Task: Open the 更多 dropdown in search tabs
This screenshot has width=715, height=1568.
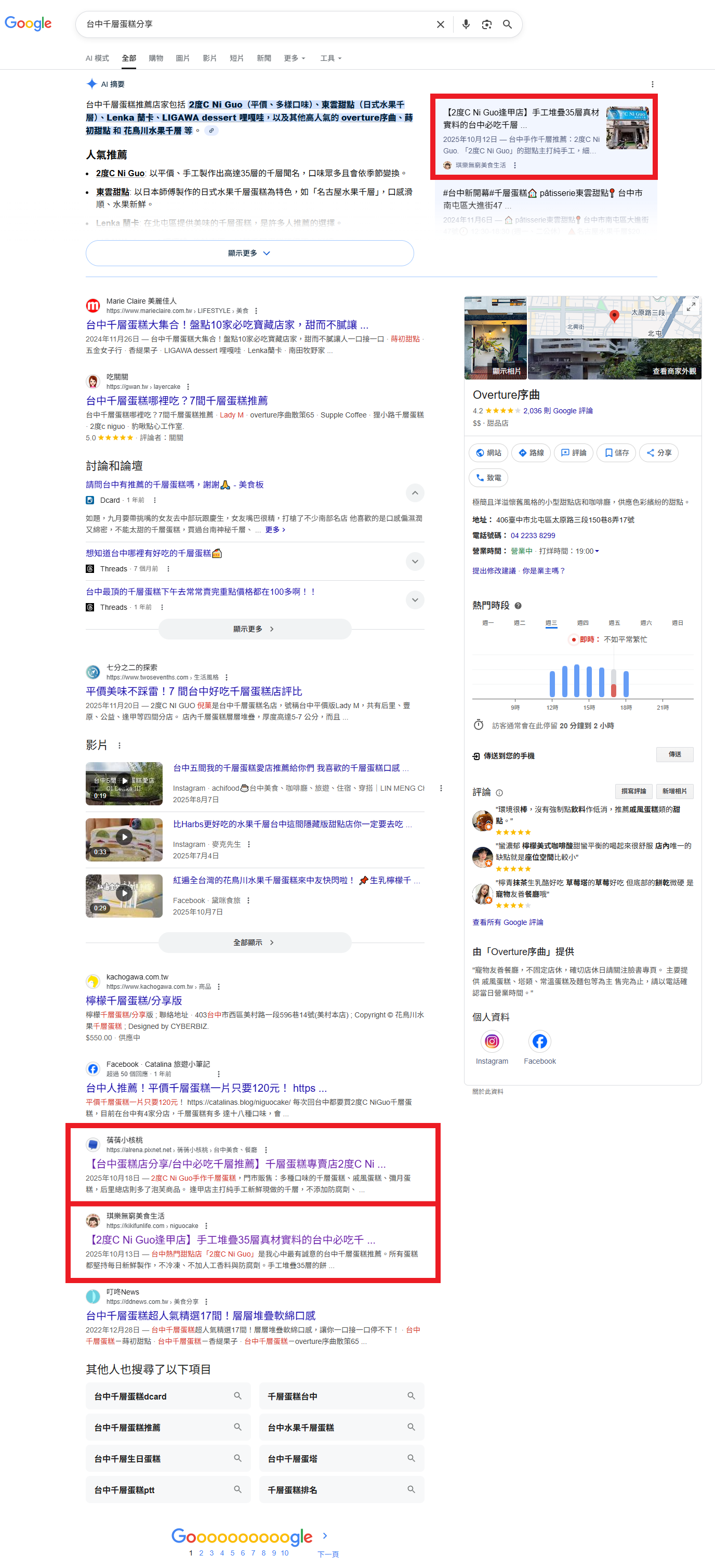Action: coord(295,58)
